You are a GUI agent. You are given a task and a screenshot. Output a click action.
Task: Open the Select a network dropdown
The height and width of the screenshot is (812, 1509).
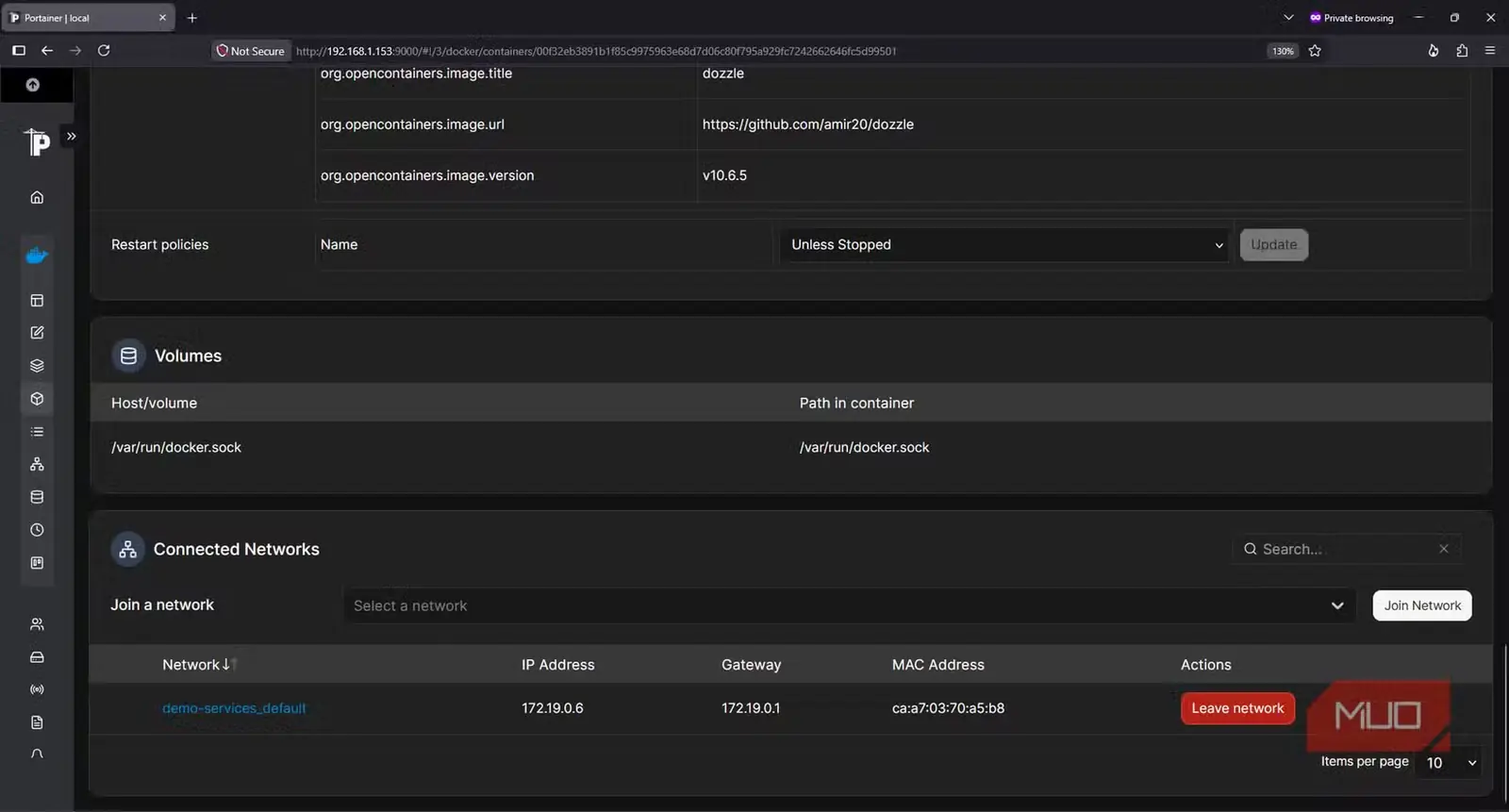[x=849, y=605]
